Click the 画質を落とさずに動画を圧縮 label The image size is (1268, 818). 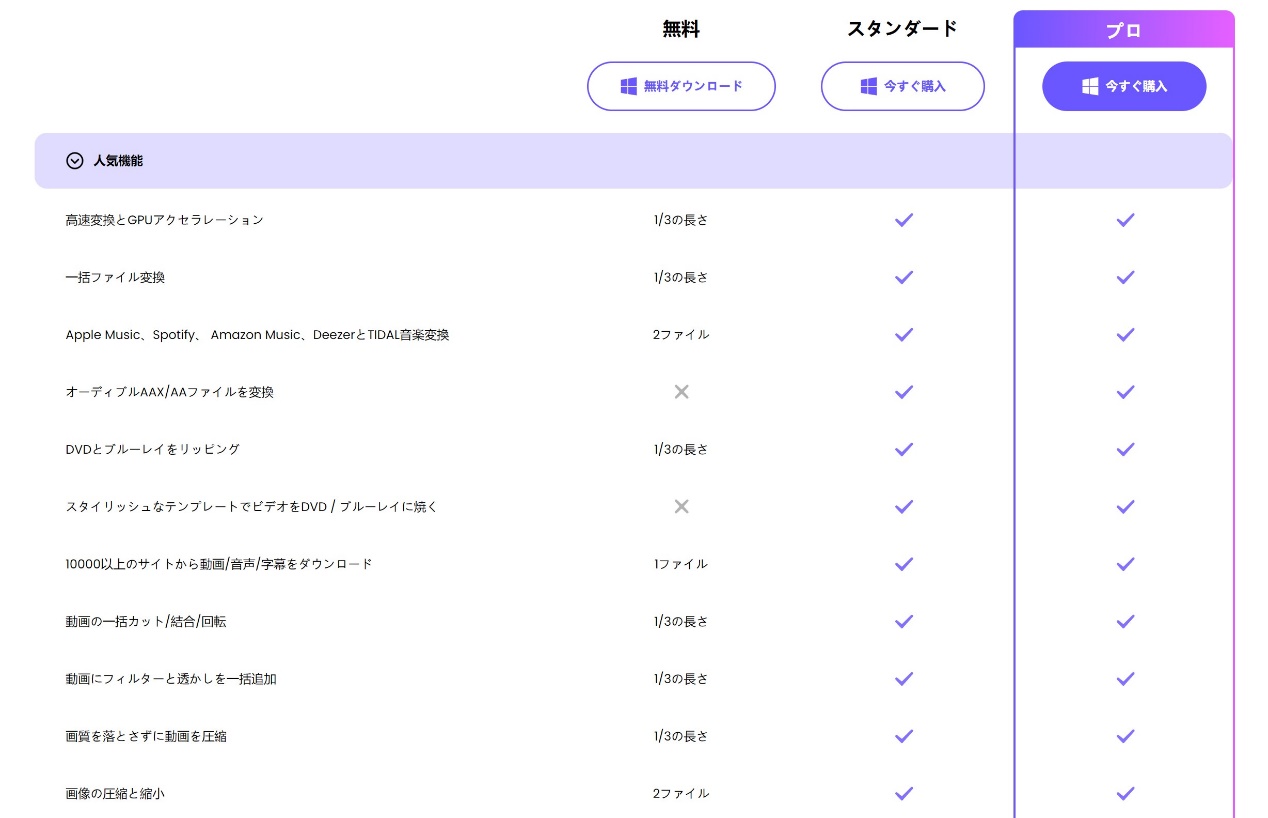click(x=146, y=736)
